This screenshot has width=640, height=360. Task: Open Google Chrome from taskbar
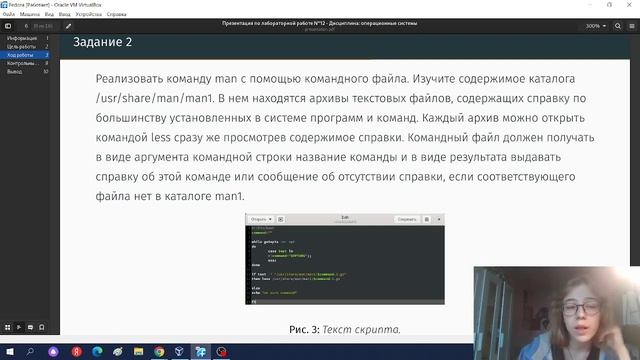(x=159, y=351)
